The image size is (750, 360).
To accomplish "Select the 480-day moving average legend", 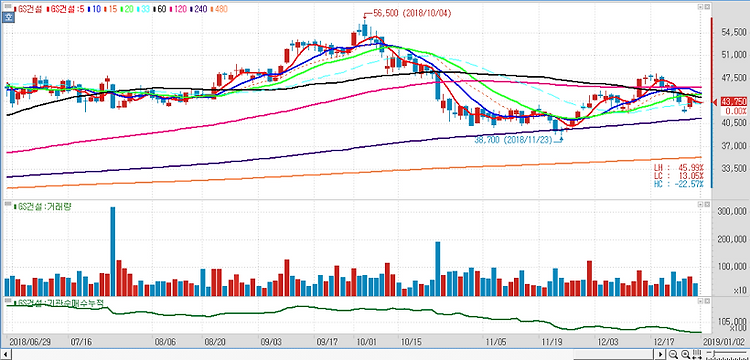I will point(219,9).
